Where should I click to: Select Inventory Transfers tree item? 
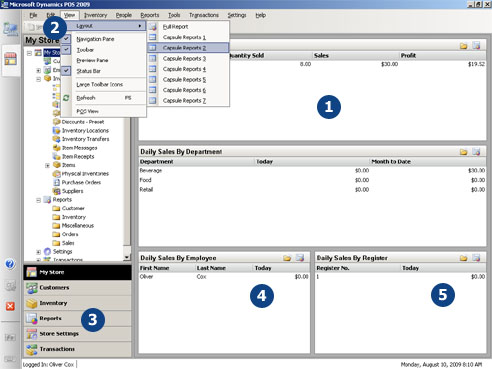point(86,139)
